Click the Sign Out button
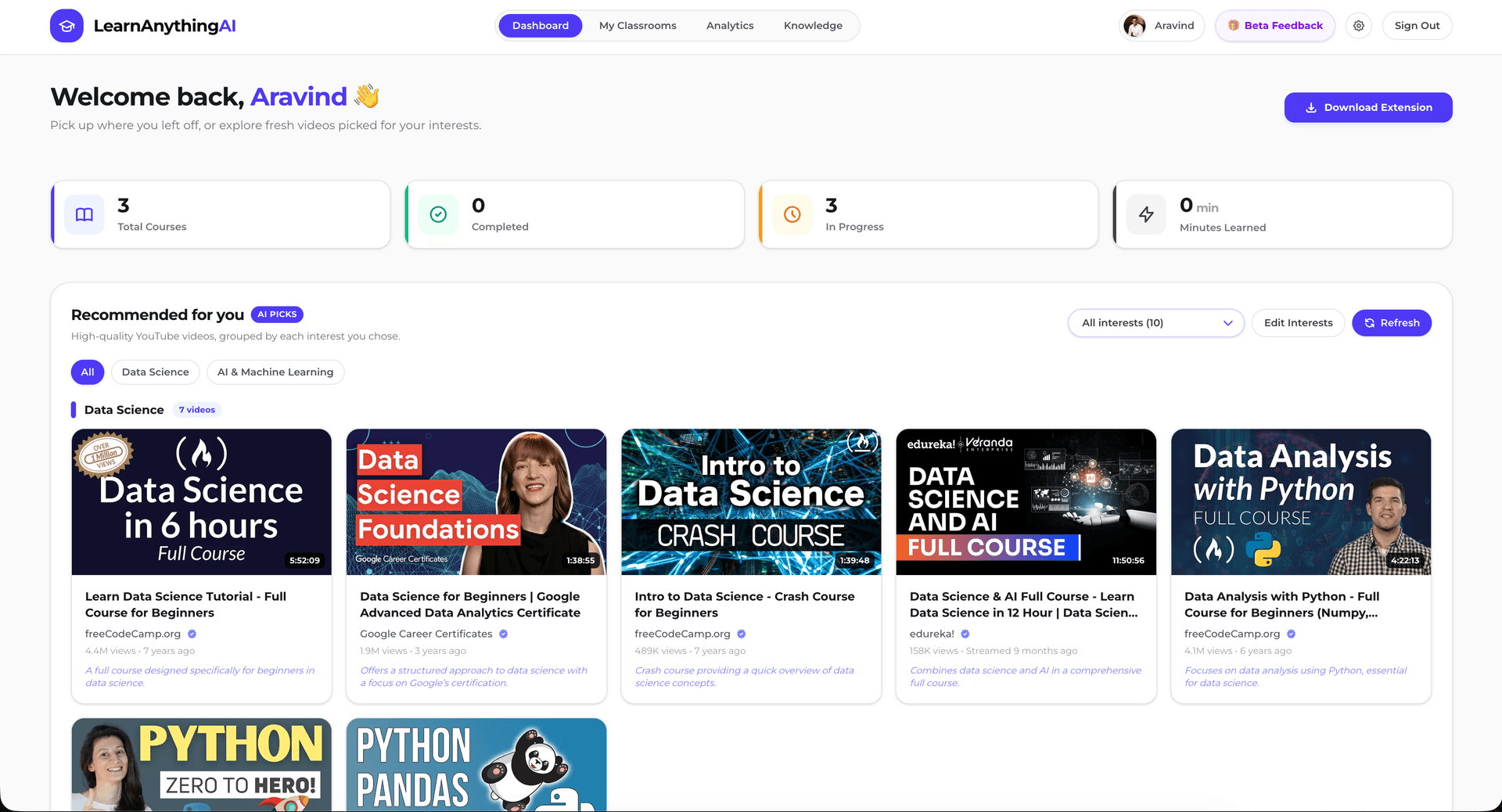1502x812 pixels. click(1417, 26)
